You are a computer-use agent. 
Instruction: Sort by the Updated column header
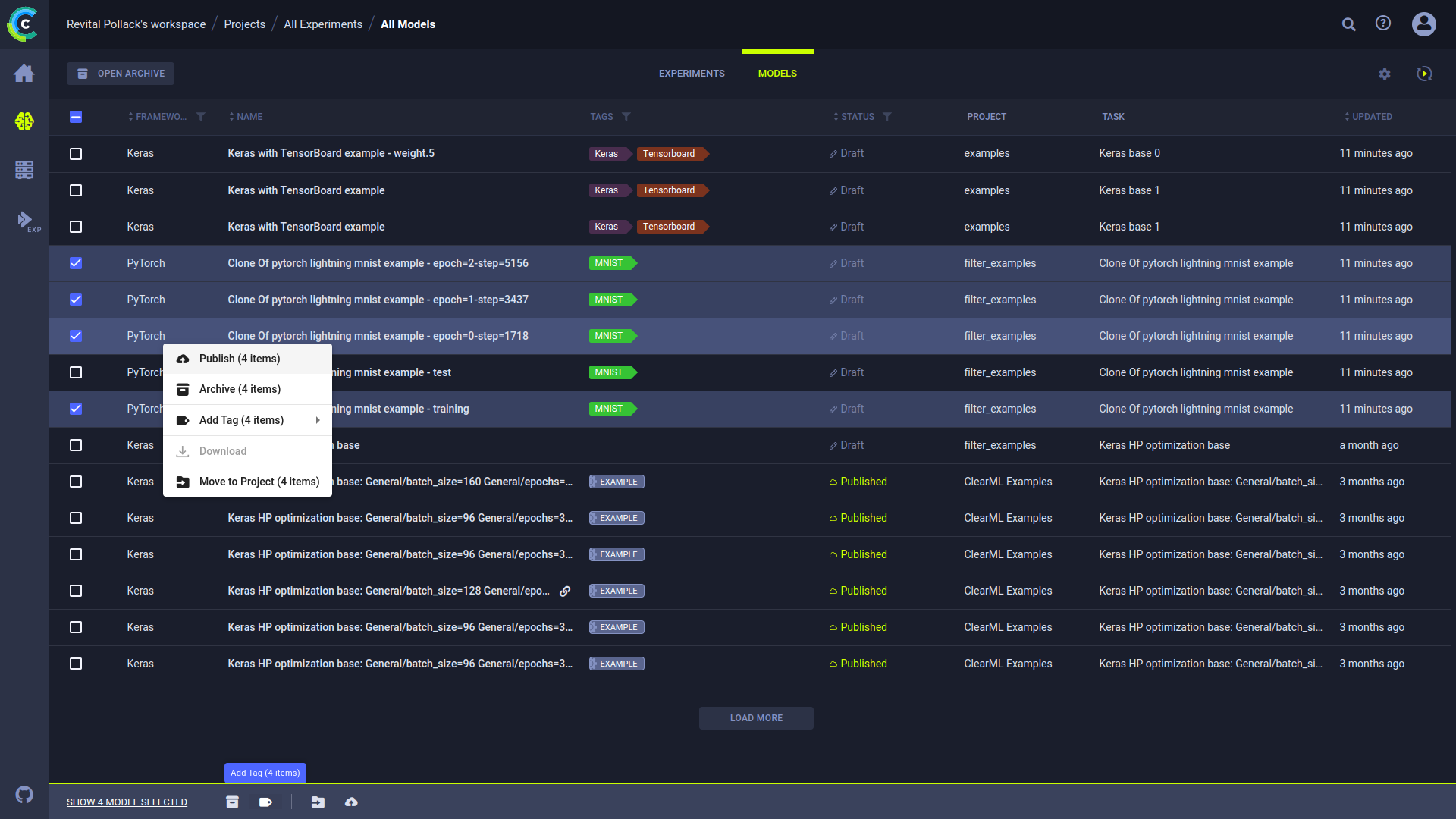[x=1371, y=117]
